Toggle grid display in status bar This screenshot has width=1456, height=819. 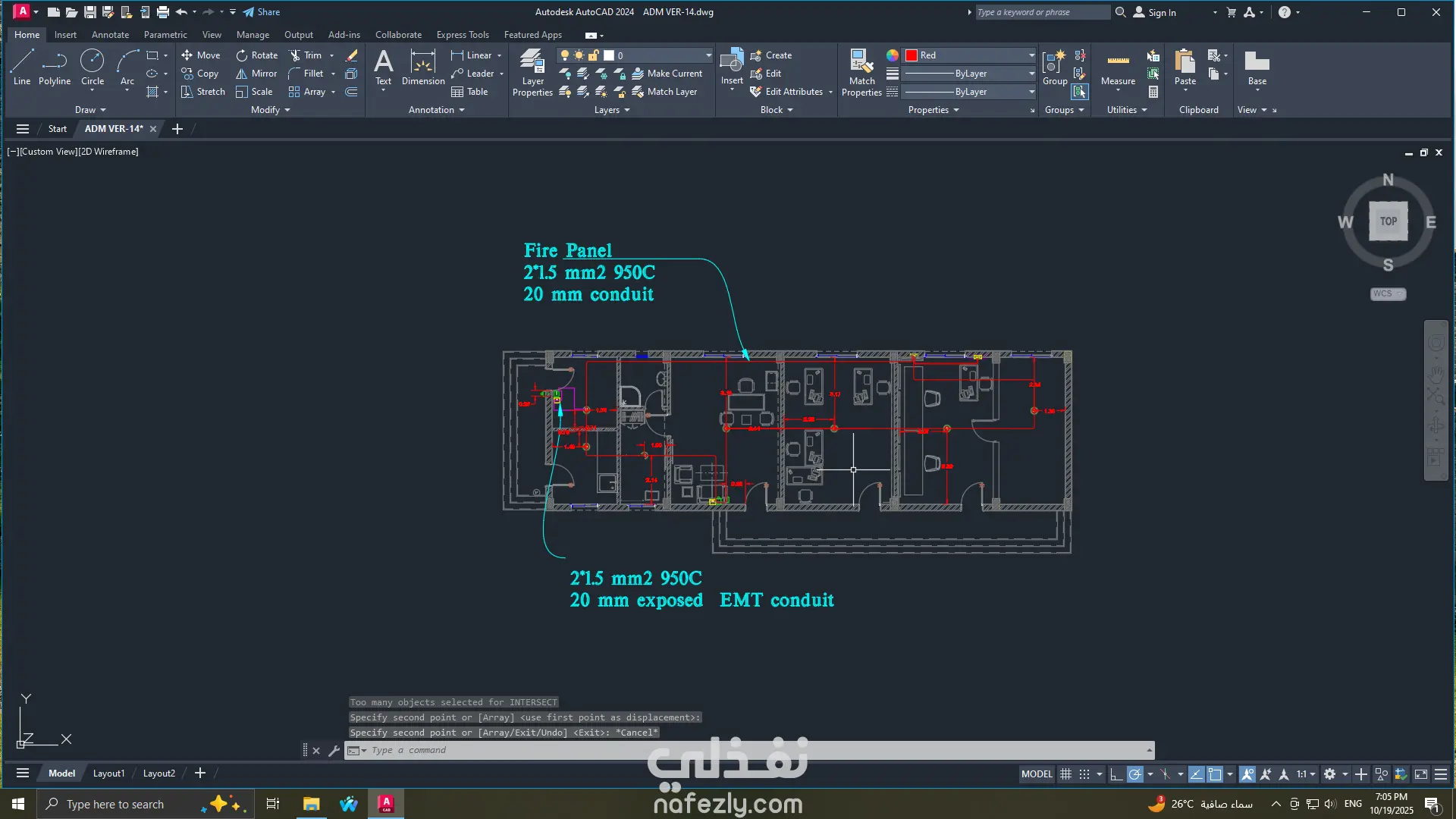pyautogui.click(x=1065, y=774)
